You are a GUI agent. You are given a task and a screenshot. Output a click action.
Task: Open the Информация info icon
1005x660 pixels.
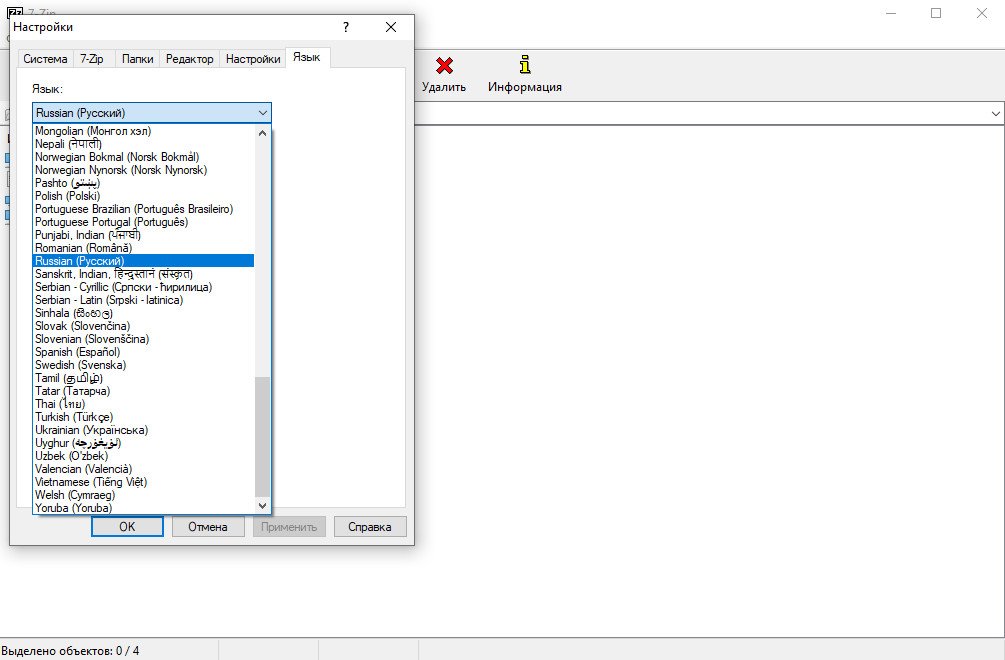pyautogui.click(x=525, y=65)
